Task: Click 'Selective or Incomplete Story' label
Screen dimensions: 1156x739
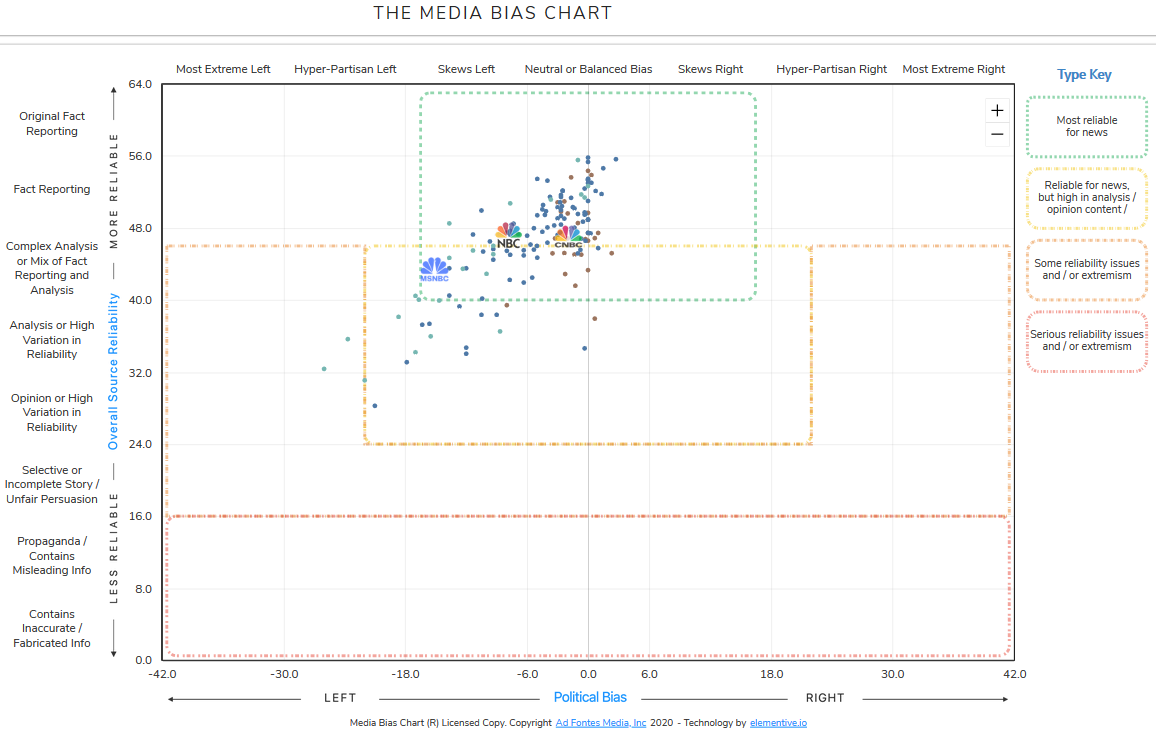Action: [x=52, y=485]
